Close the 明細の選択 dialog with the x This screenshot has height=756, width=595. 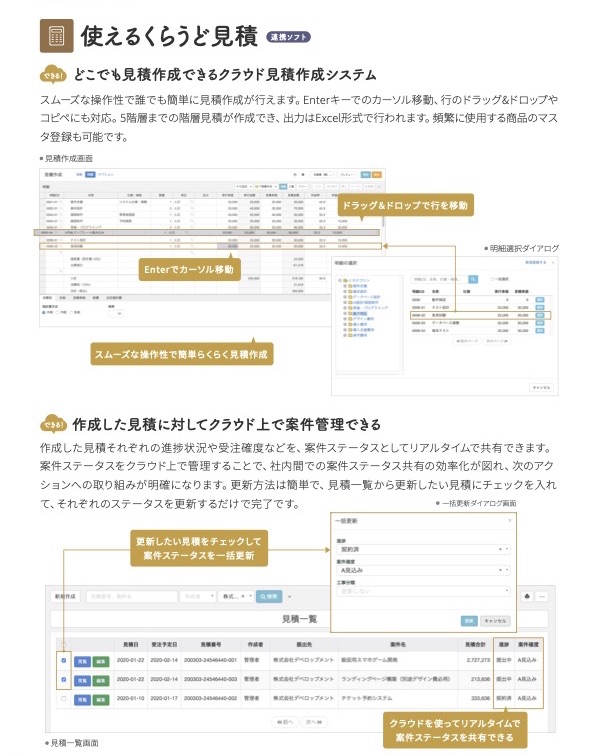pyautogui.click(x=553, y=263)
